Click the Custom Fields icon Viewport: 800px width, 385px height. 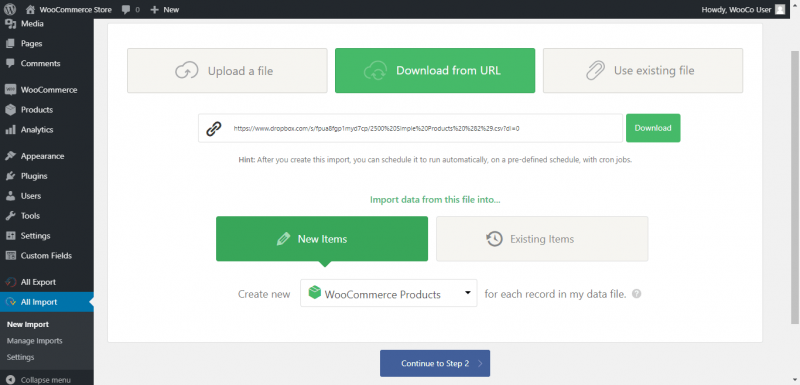[10, 255]
